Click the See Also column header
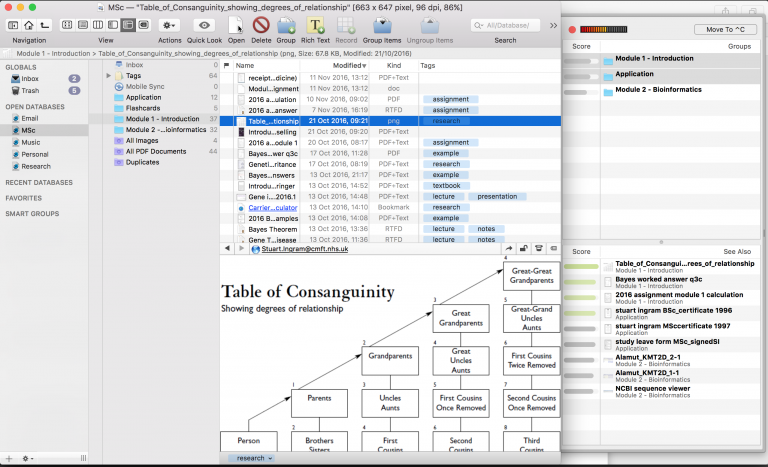 pyautogui.click(x=737, y=251)
